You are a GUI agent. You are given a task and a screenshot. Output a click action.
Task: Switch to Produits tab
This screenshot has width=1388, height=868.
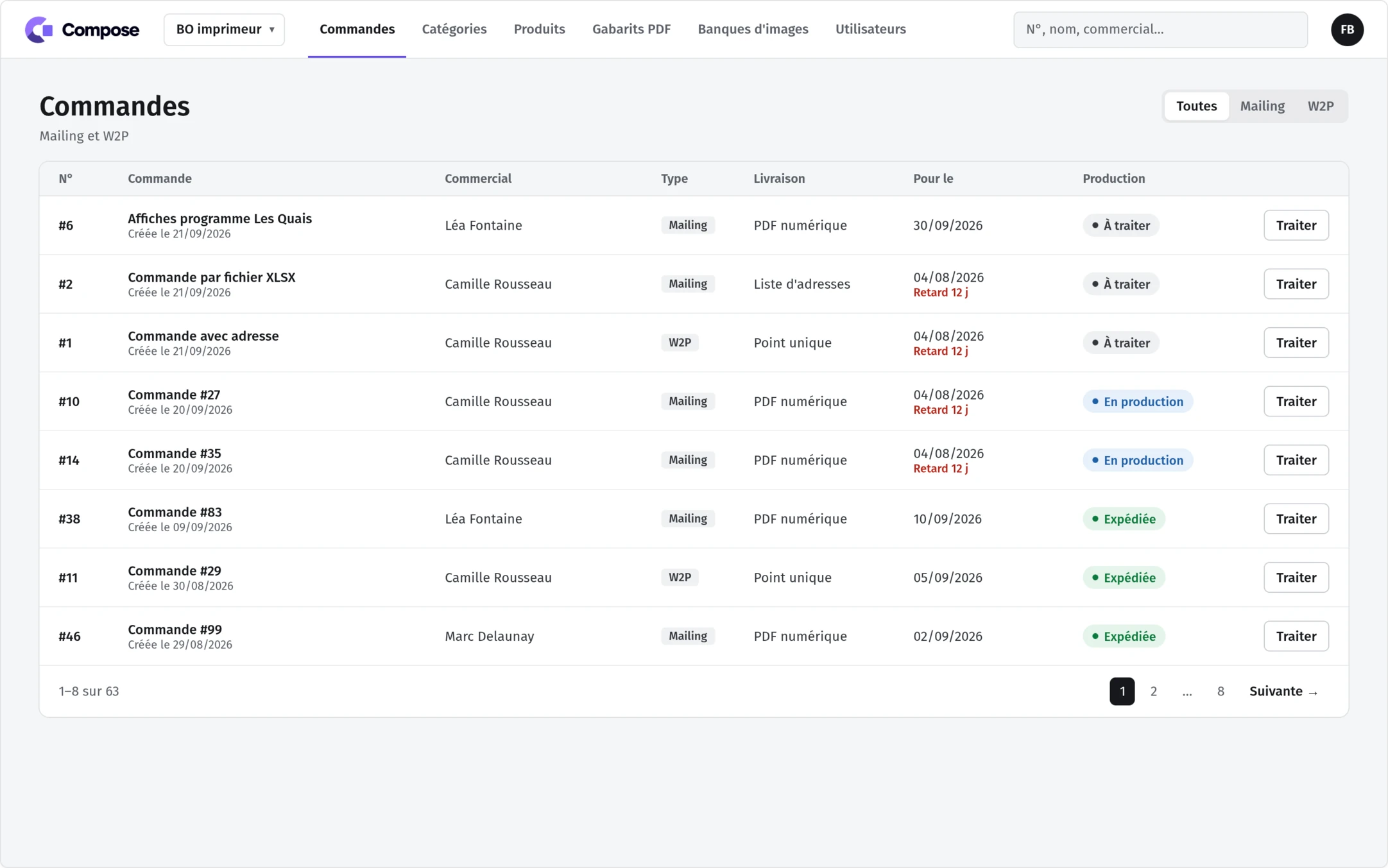[x=539, y=30]
